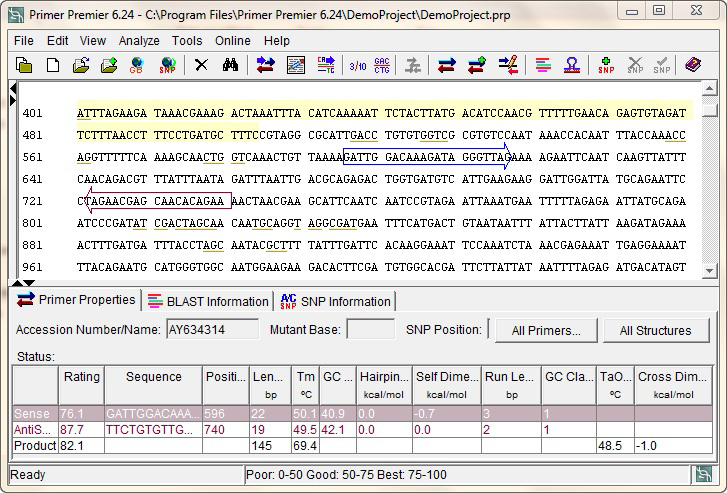727x493 pixels.
Task: Open the Edit menu
Action: 57,41
